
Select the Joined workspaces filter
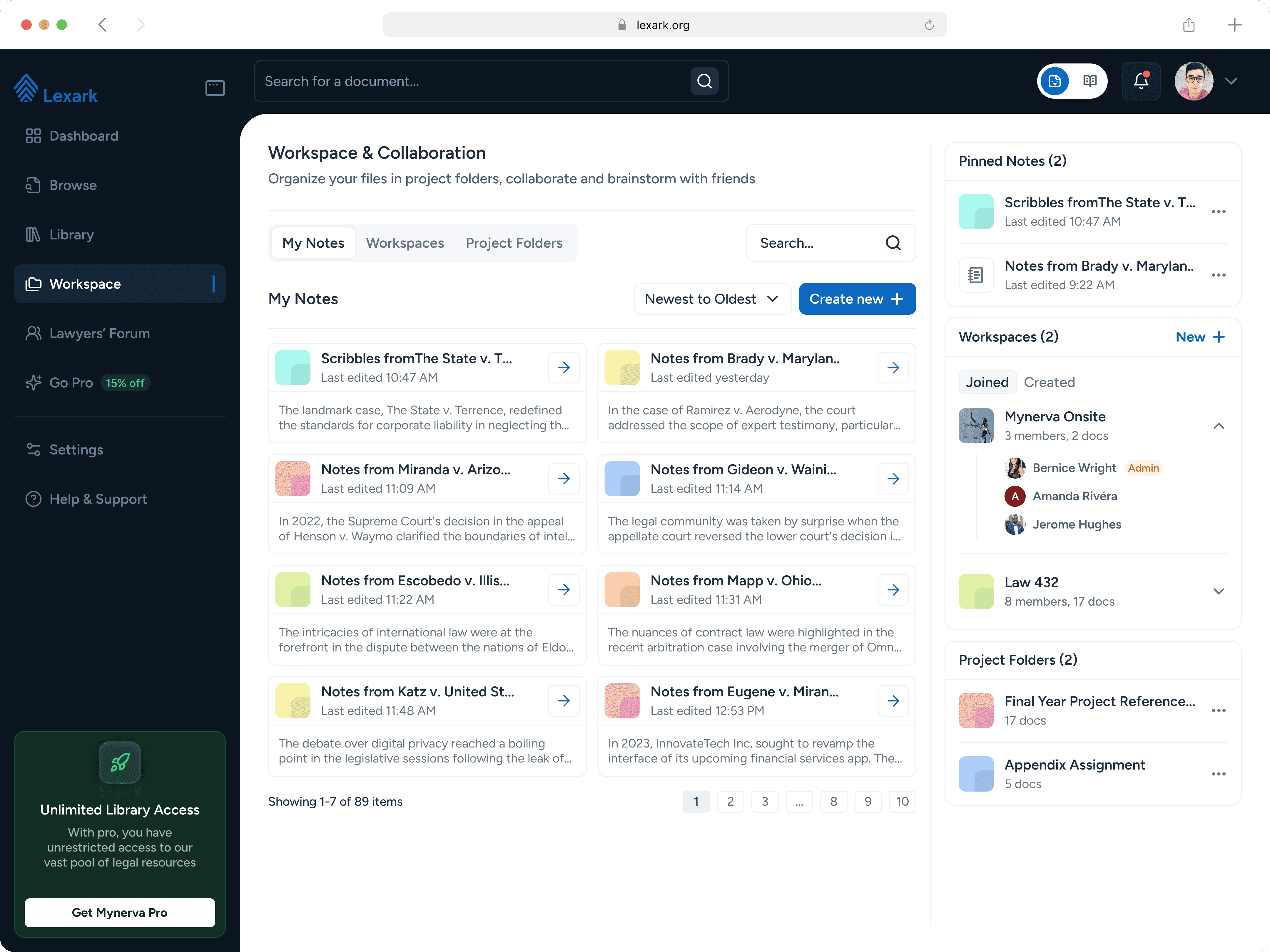(986, 382)
